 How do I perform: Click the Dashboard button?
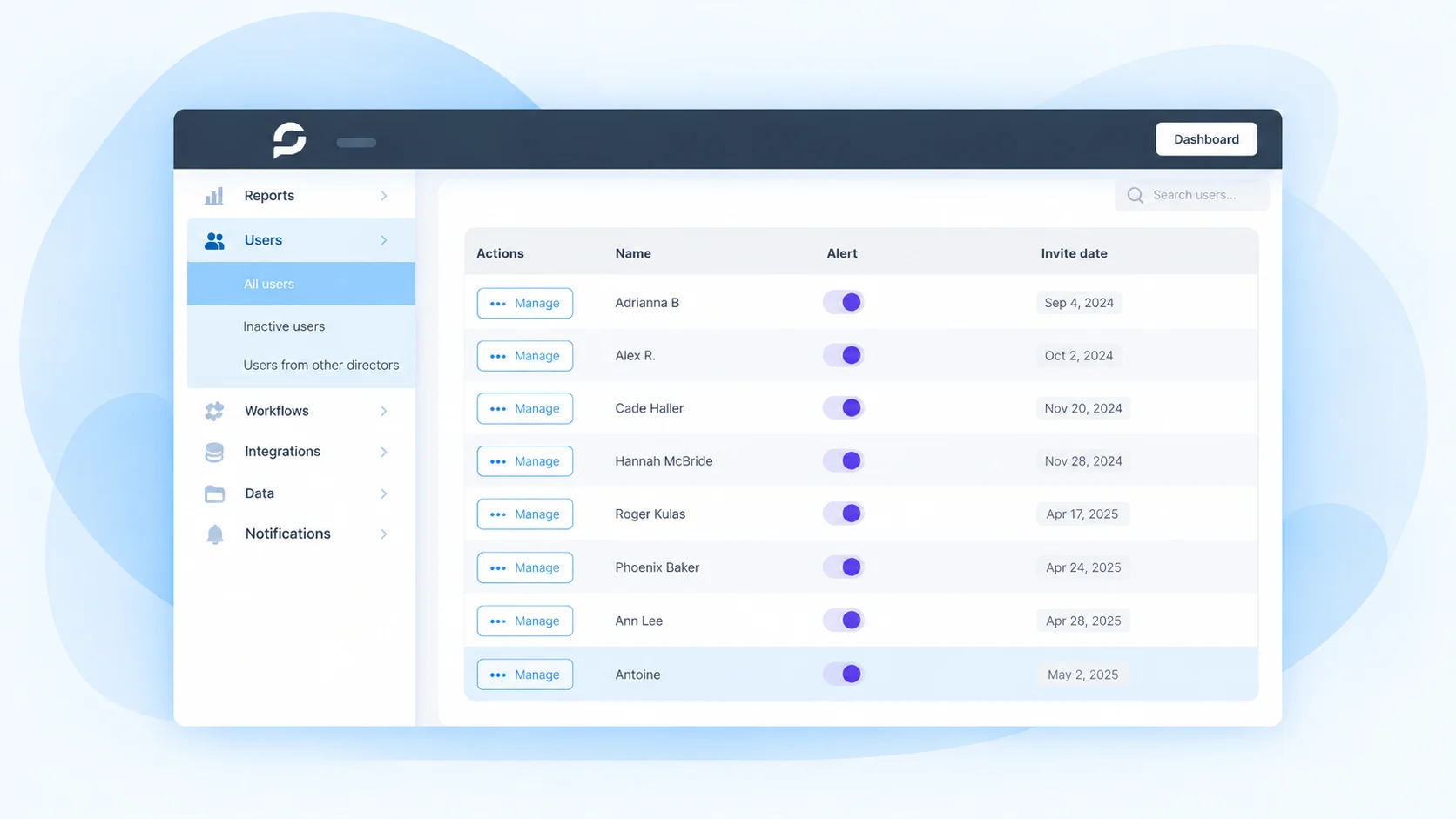(x=1206, y=139)
